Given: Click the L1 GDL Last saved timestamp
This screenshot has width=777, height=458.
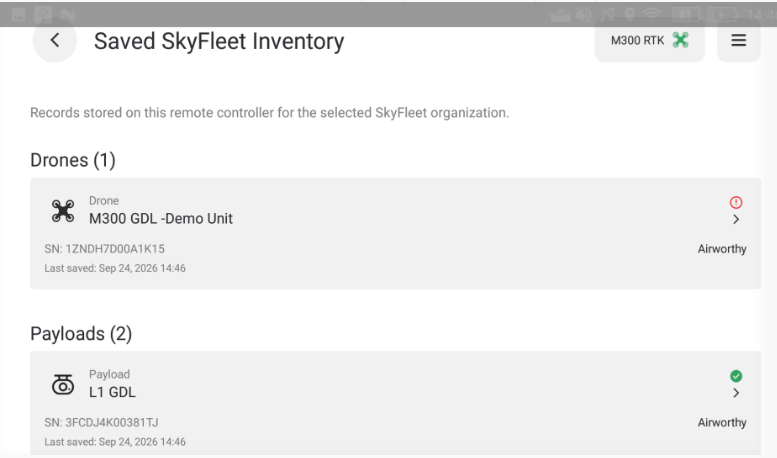Looking at the screenshot, I should pos(115,442).
